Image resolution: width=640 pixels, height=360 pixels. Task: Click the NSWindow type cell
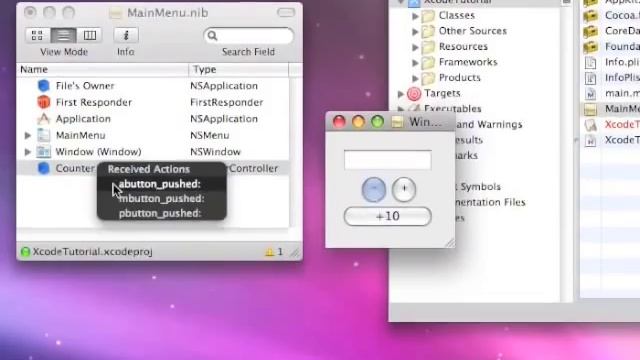215,152
